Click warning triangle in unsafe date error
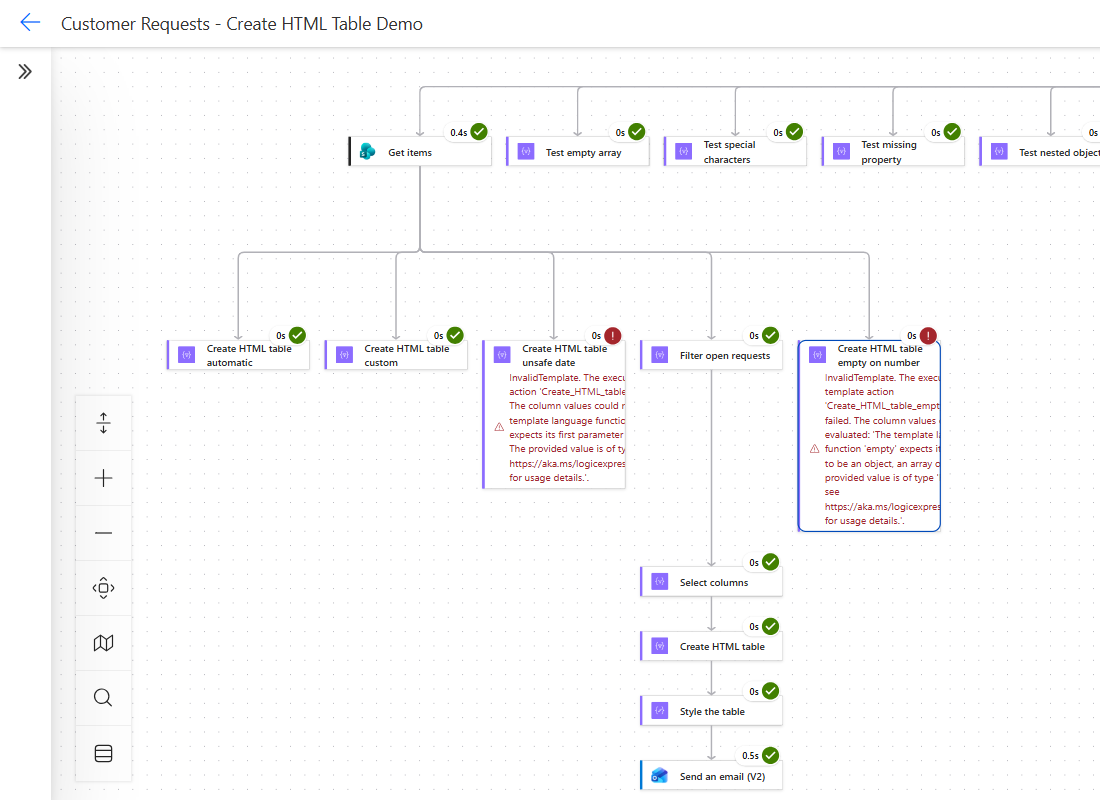 click(x=499, y=427)
